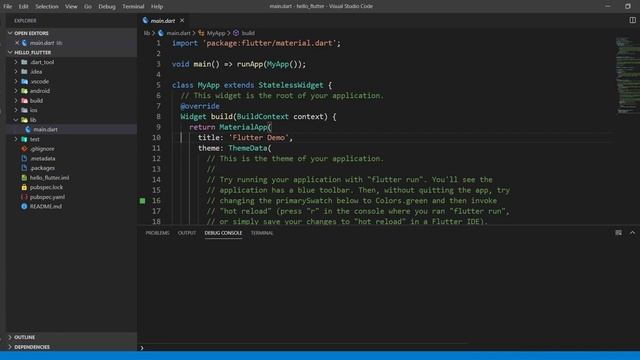Image resolution: width=640 pixels, height=360 pixels.
Task: Click the .gitignore git file icon
Action: tap(24, 149)
